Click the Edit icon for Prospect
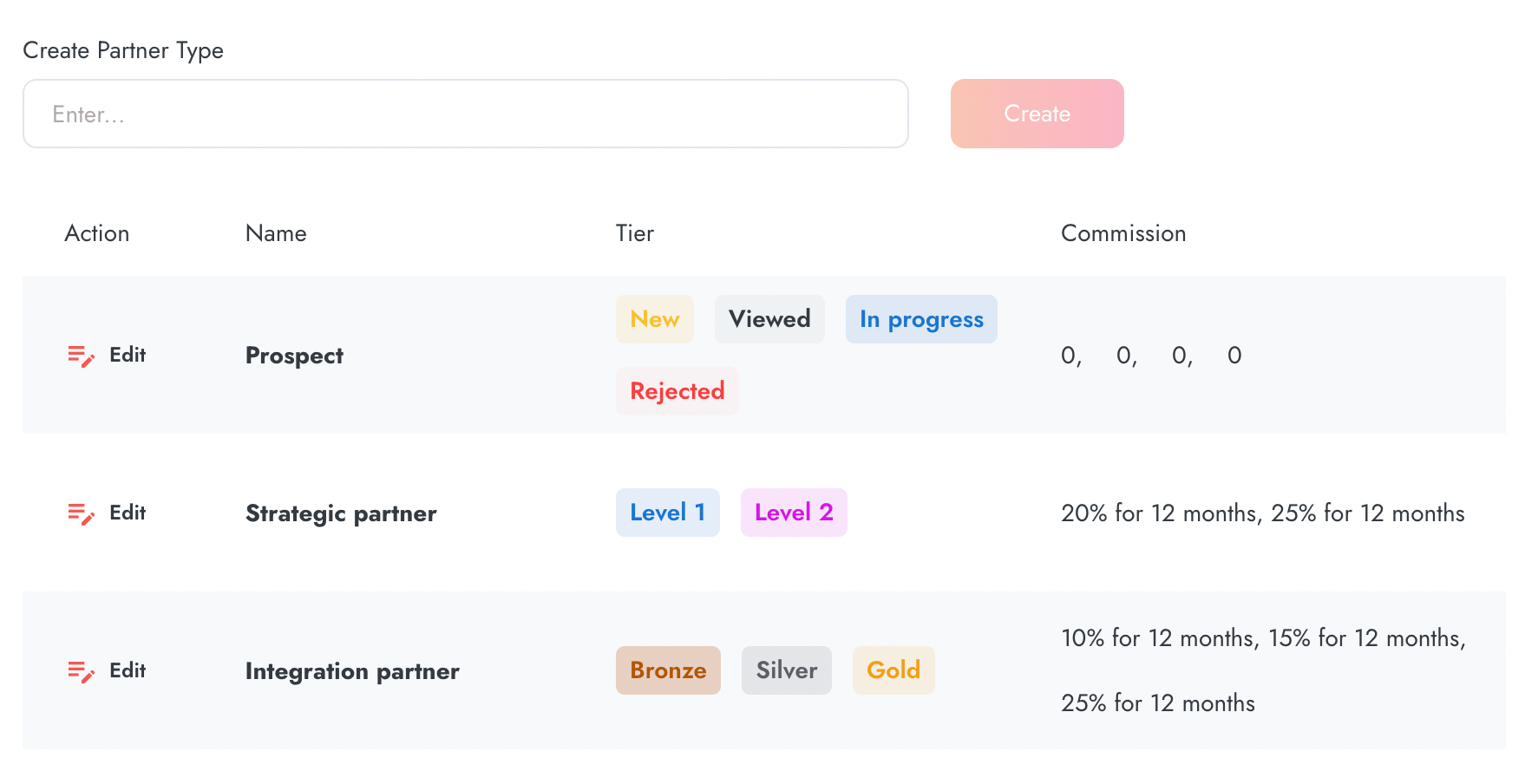Viewport: 1525px width, 784px height. (x=81, y=356)
